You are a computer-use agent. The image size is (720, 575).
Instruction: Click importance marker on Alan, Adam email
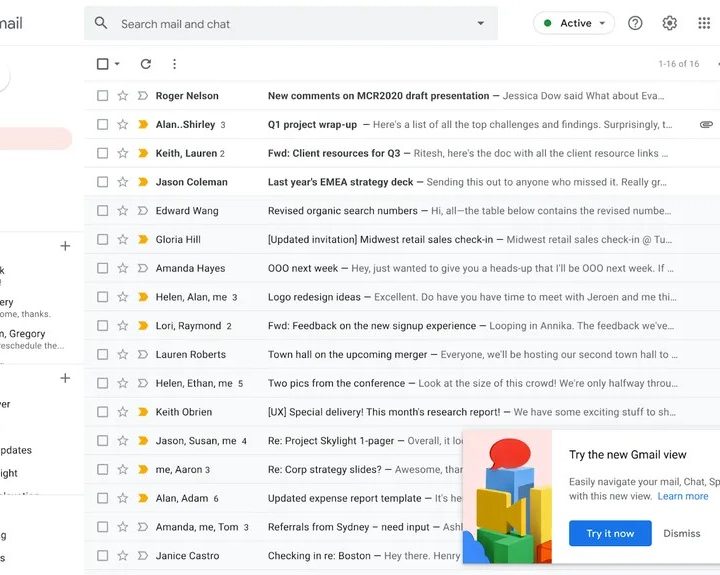pos(143,498)
